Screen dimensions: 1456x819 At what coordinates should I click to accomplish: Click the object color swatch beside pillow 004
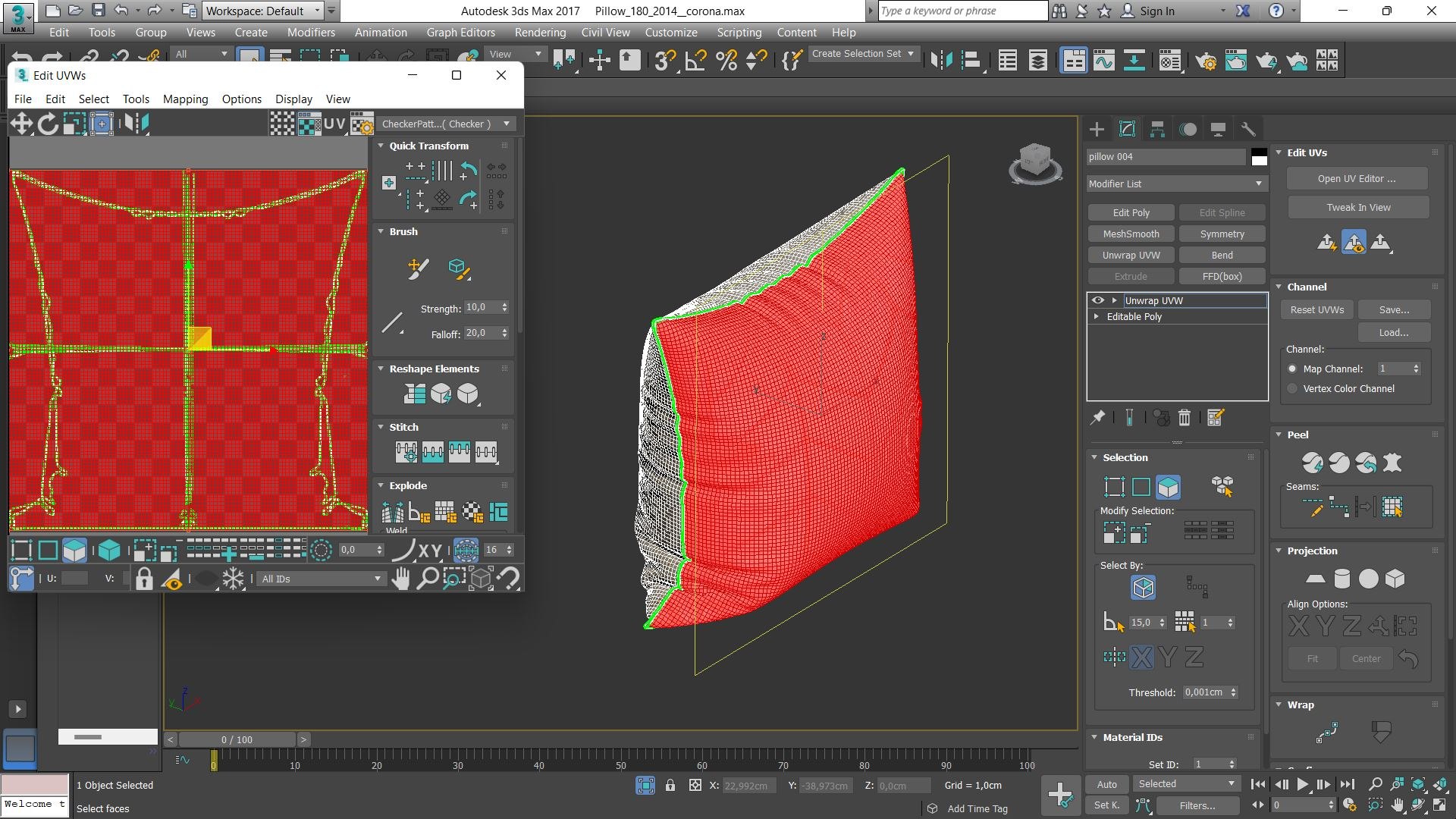click(x=1259, y=157)
